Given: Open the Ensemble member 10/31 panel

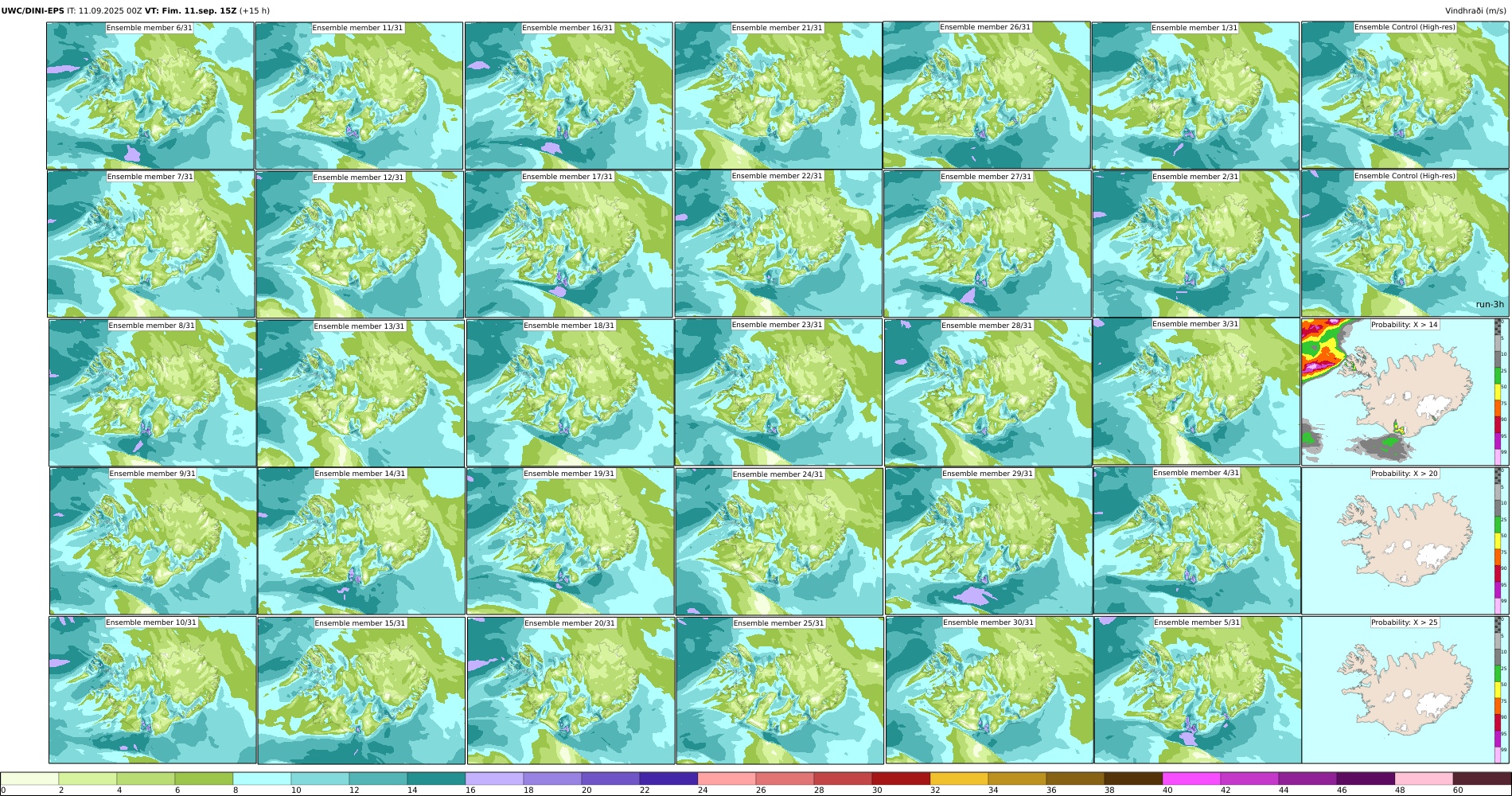Looking at the screenshot, I should click(x=153, y=690).
